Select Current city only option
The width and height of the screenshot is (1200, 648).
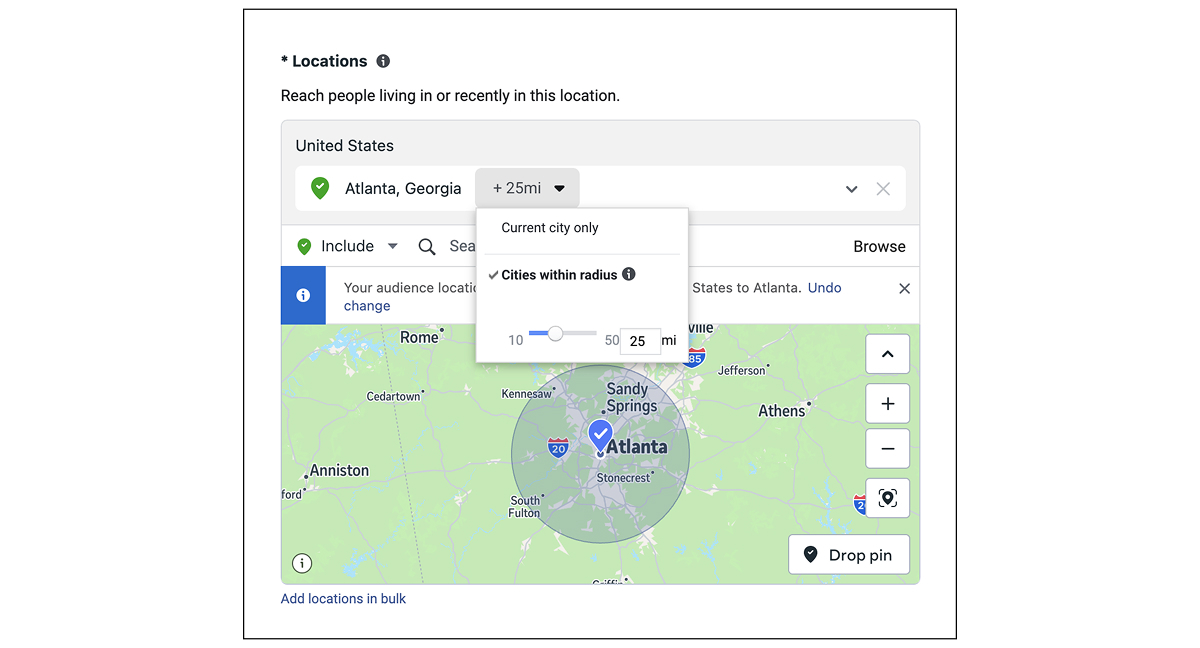pos(550,228)
